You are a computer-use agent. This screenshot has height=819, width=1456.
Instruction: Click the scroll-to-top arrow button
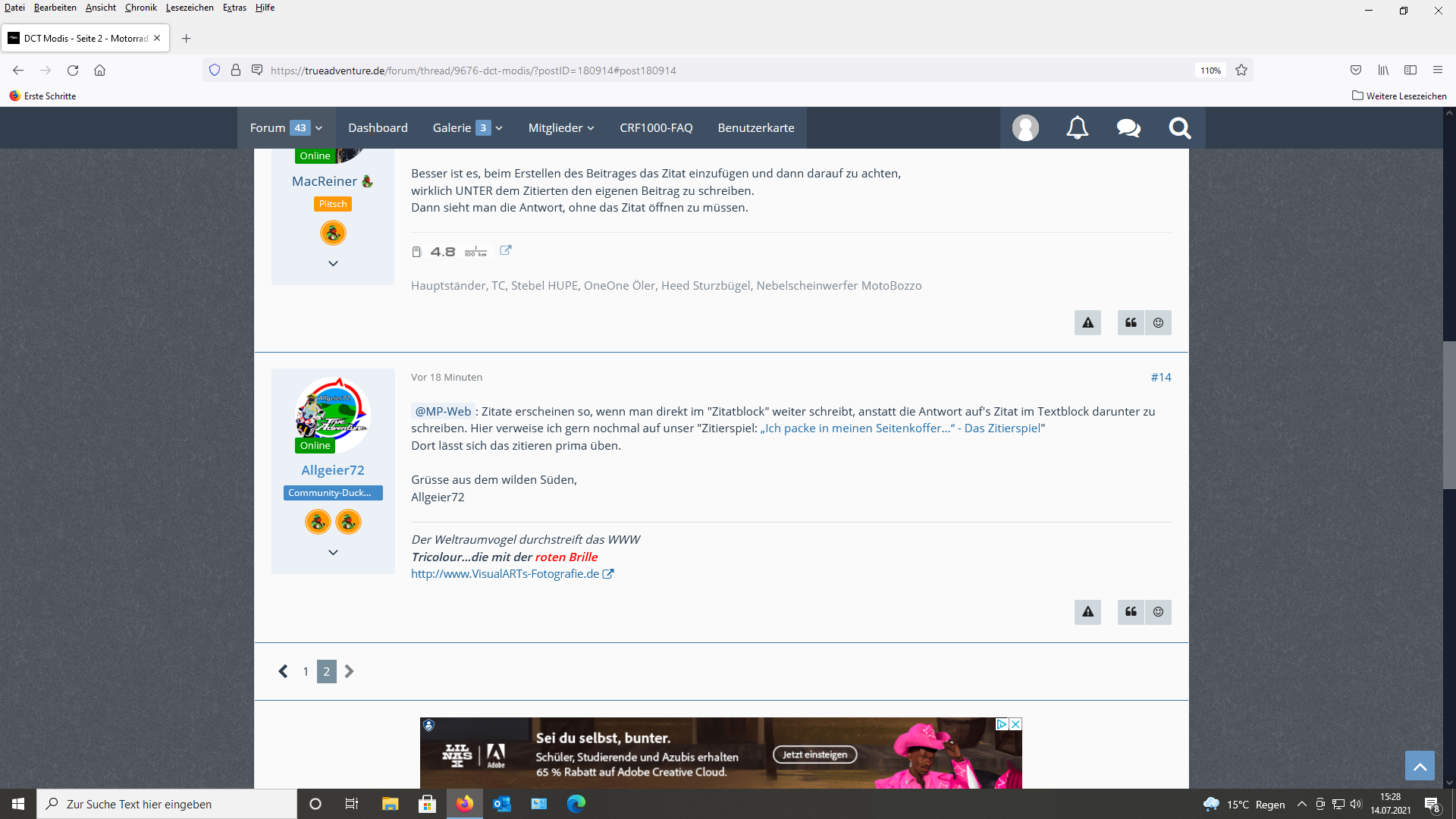[1420, 766]
